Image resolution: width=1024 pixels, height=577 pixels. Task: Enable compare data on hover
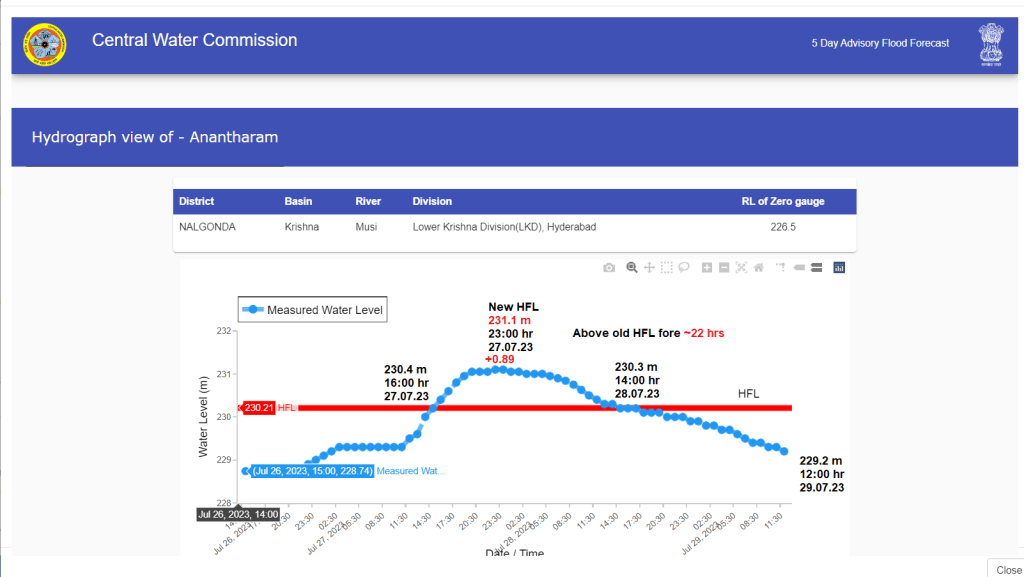[816, 268]
